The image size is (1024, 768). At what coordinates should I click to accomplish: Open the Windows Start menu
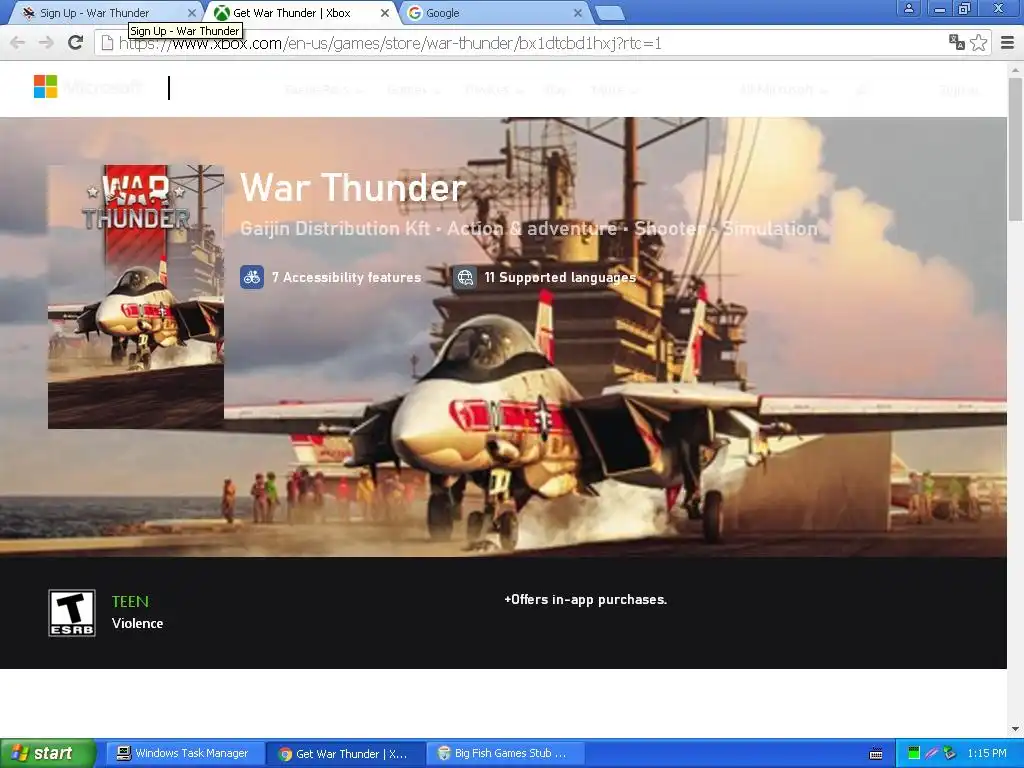pyautogui.click(x=48, y=754)
